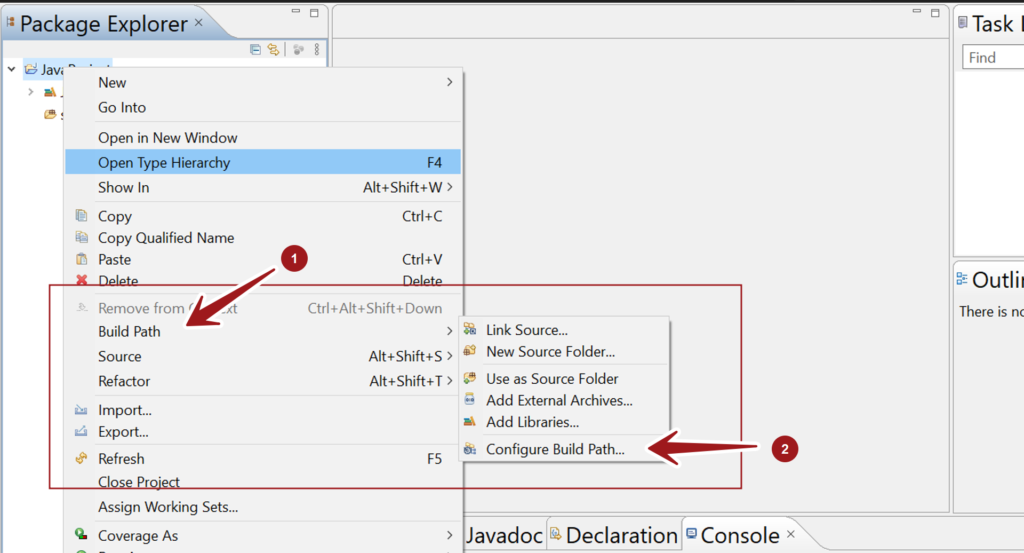Collapse the Java Project tree node
The width and height of the screenshot is (1024, 553).
[12, 69]
